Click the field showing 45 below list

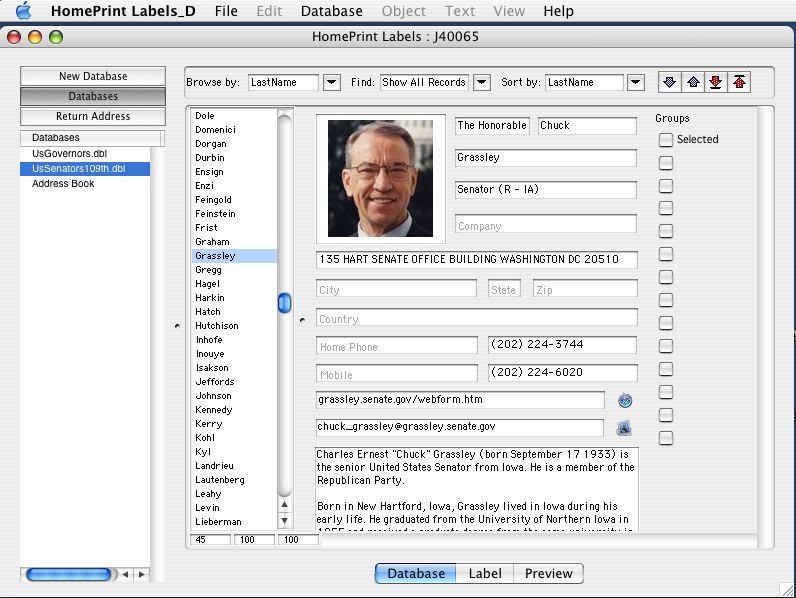(210, 540)
